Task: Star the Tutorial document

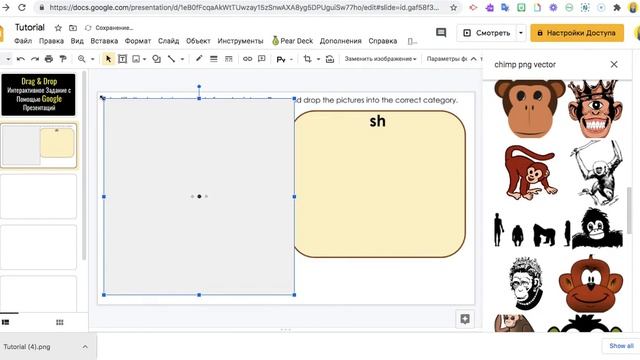Action: pos(58,28)
